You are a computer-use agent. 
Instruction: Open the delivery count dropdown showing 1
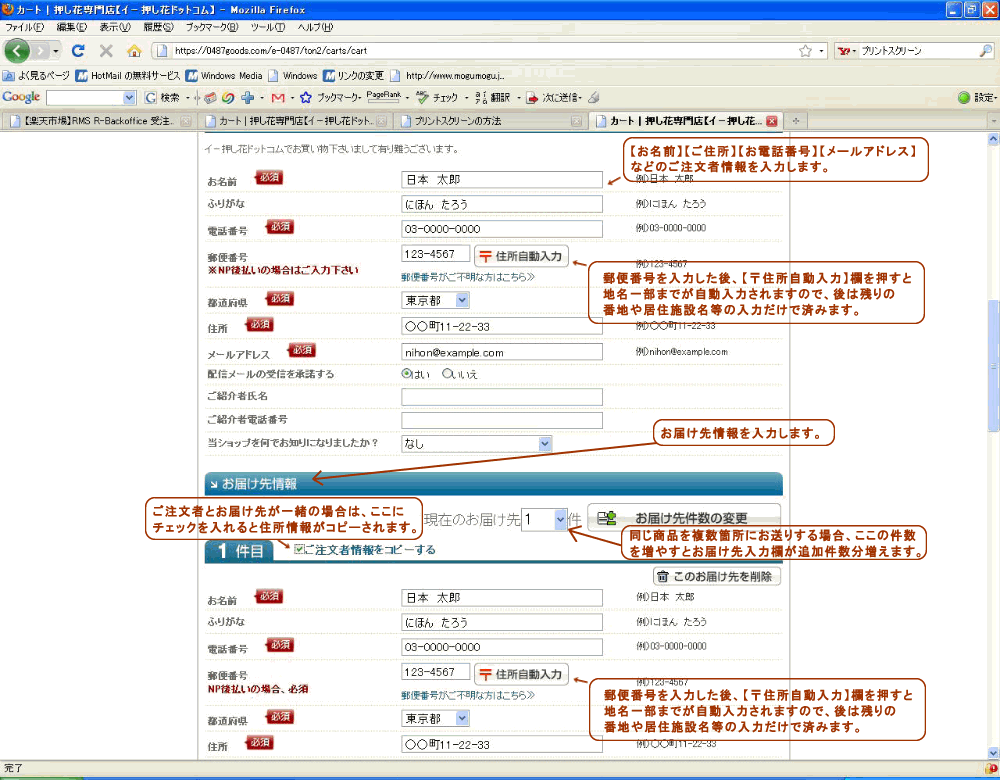pyautogui.click(x=560, y=519)
